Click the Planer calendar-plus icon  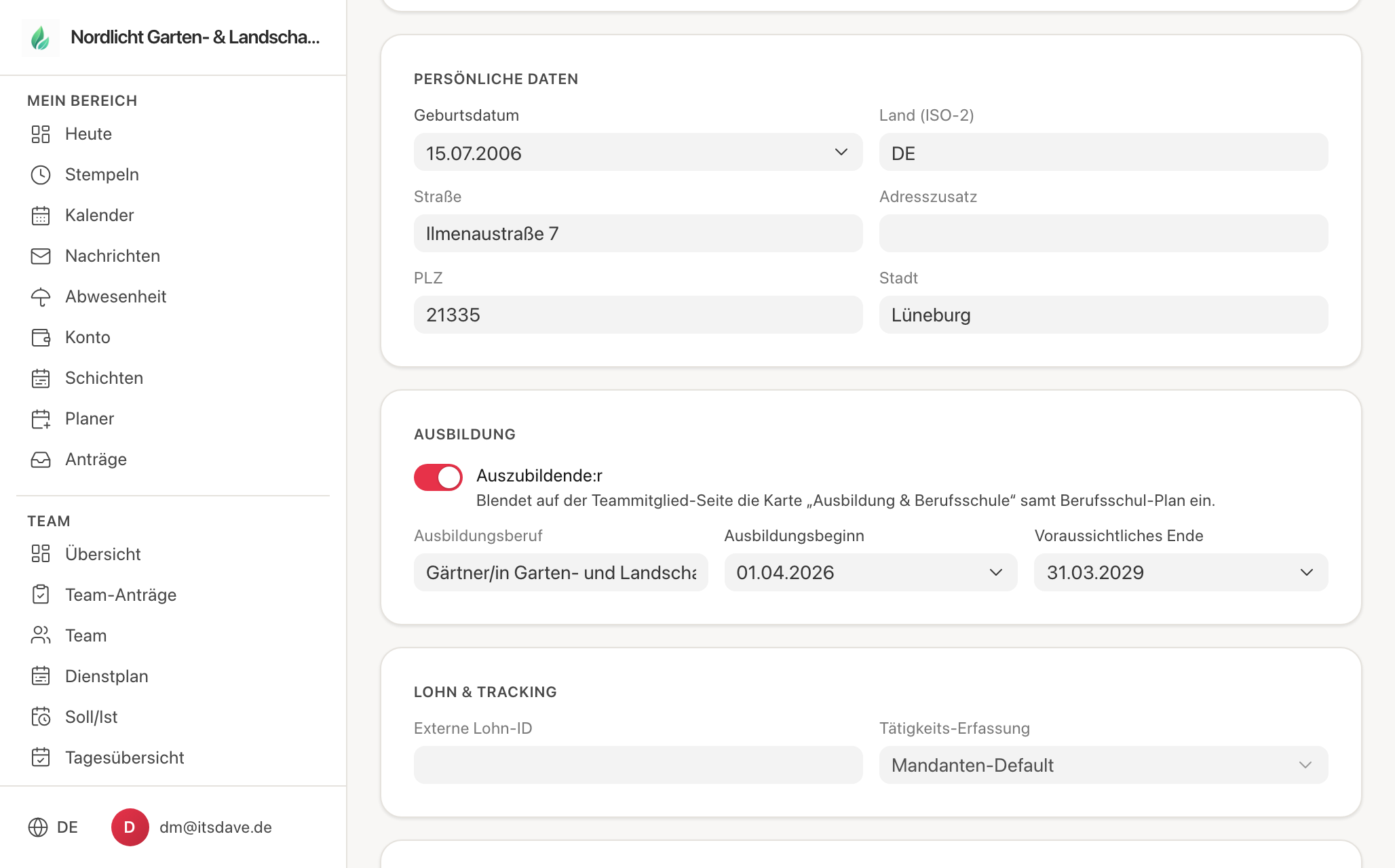click(x=41, y=419)
